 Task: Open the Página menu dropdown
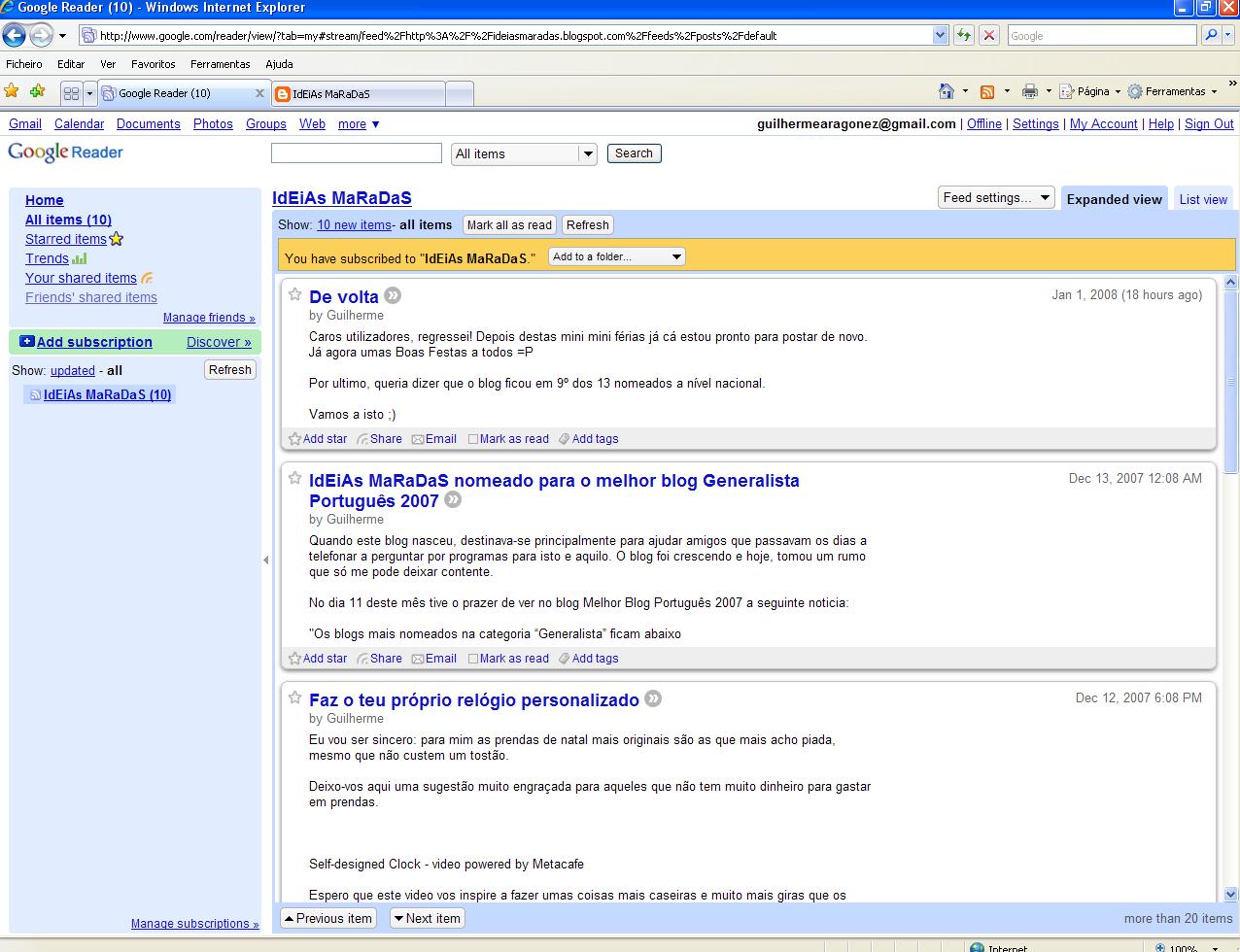click(1118, 91)
